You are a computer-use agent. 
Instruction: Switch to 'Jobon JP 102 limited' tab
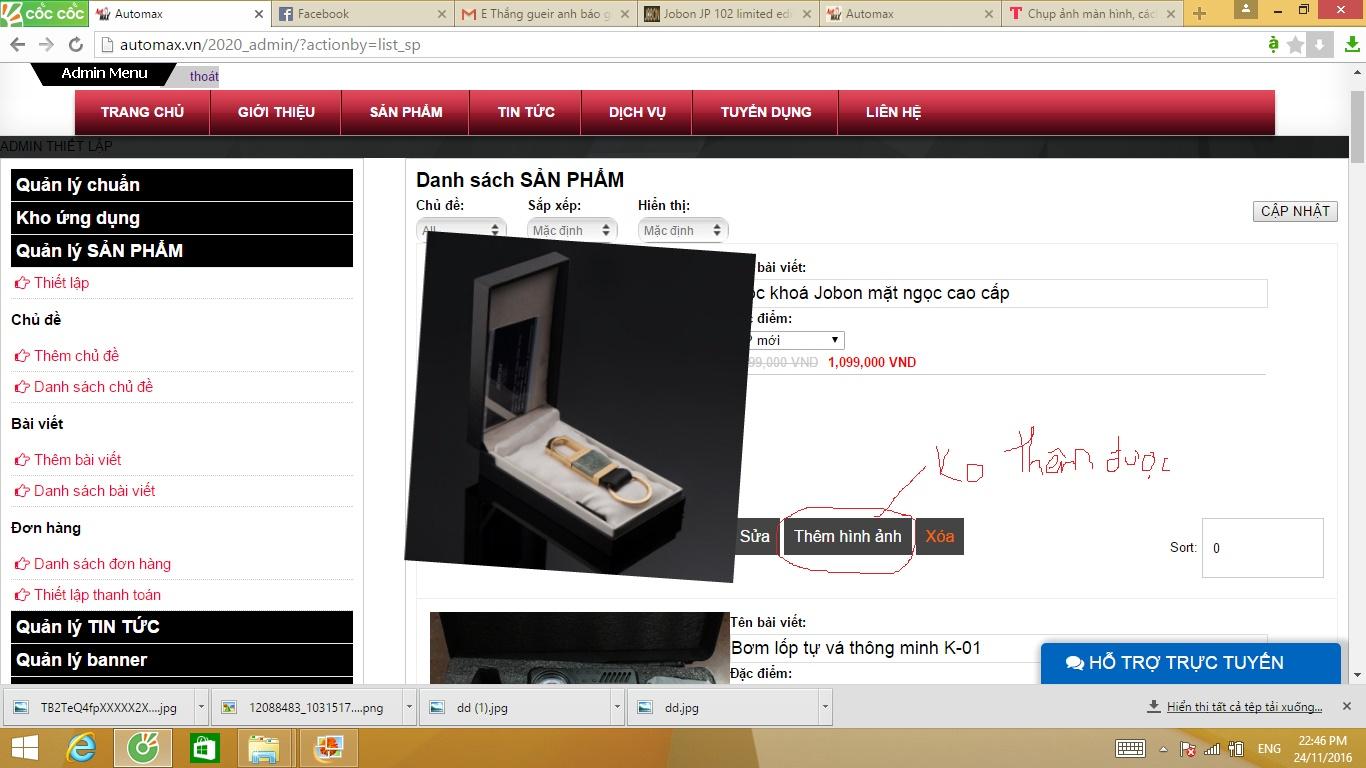click(726, 14)
